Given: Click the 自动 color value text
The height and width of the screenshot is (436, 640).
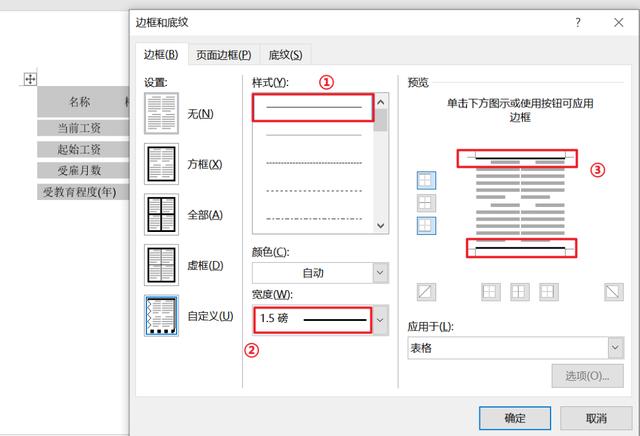Looking at the screenshot, I should pos(313,273).
